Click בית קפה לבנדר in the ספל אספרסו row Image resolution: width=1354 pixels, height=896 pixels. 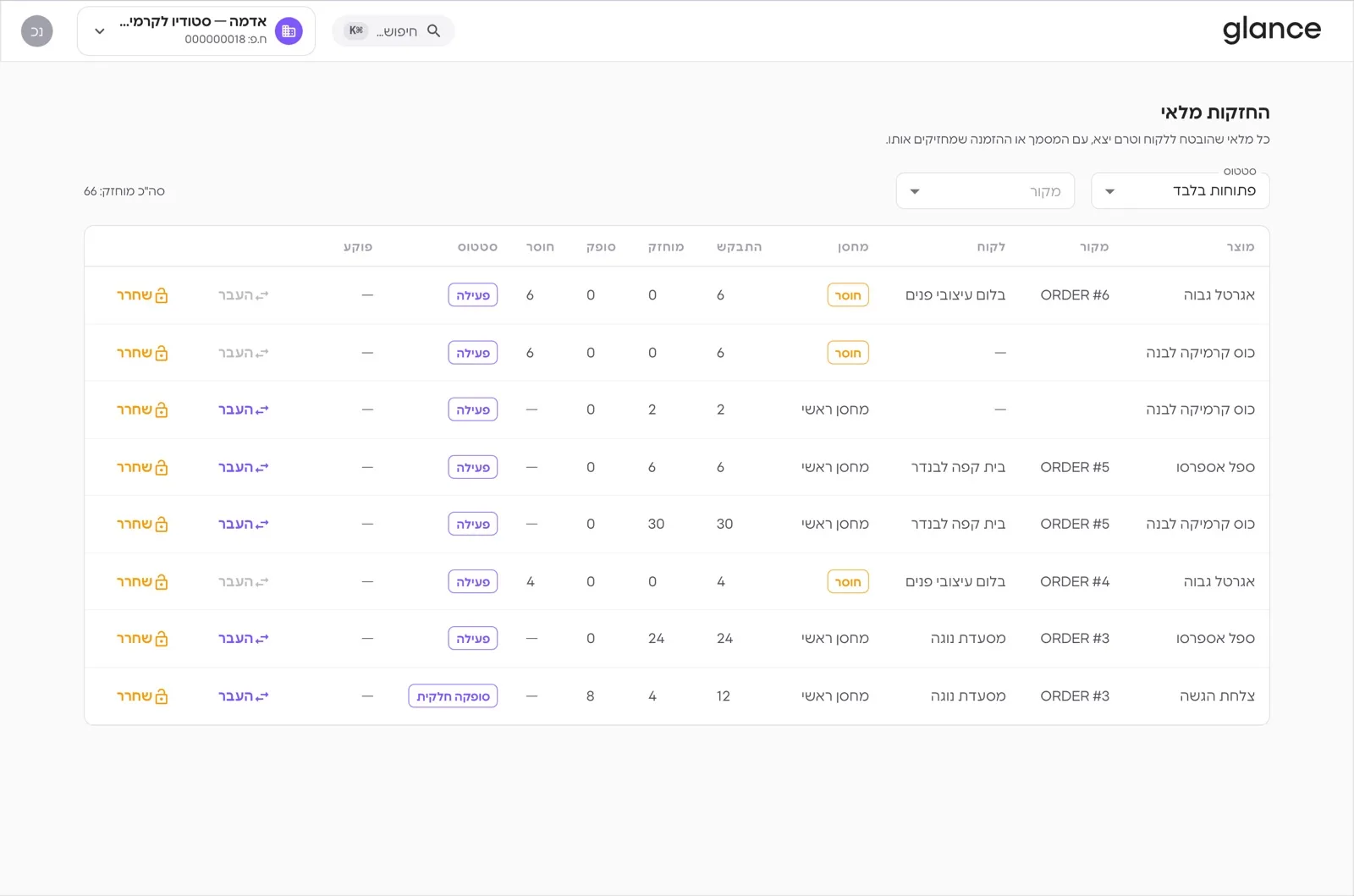tap(958, 467)
